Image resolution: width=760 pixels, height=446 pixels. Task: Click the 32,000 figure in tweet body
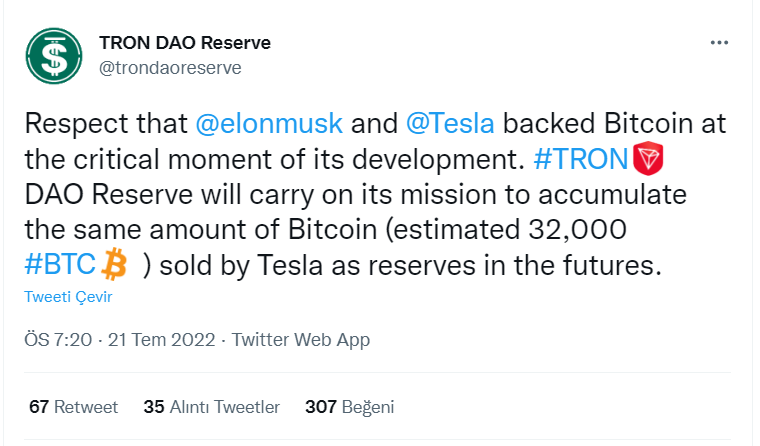pyautogui.click(x=577, y=229)
